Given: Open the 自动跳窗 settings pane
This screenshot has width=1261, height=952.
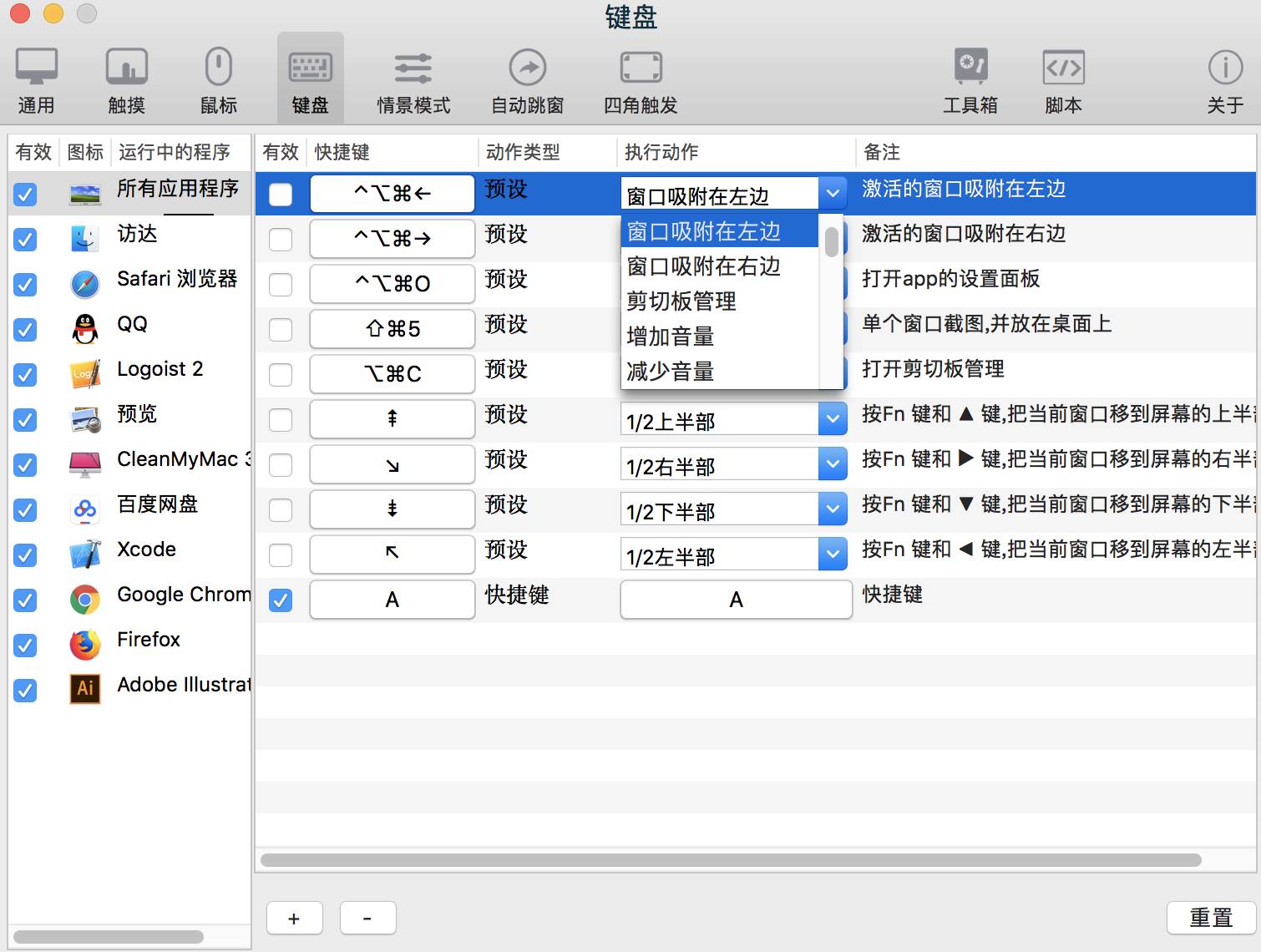Looking at the screenshot, I should (527, 80).
